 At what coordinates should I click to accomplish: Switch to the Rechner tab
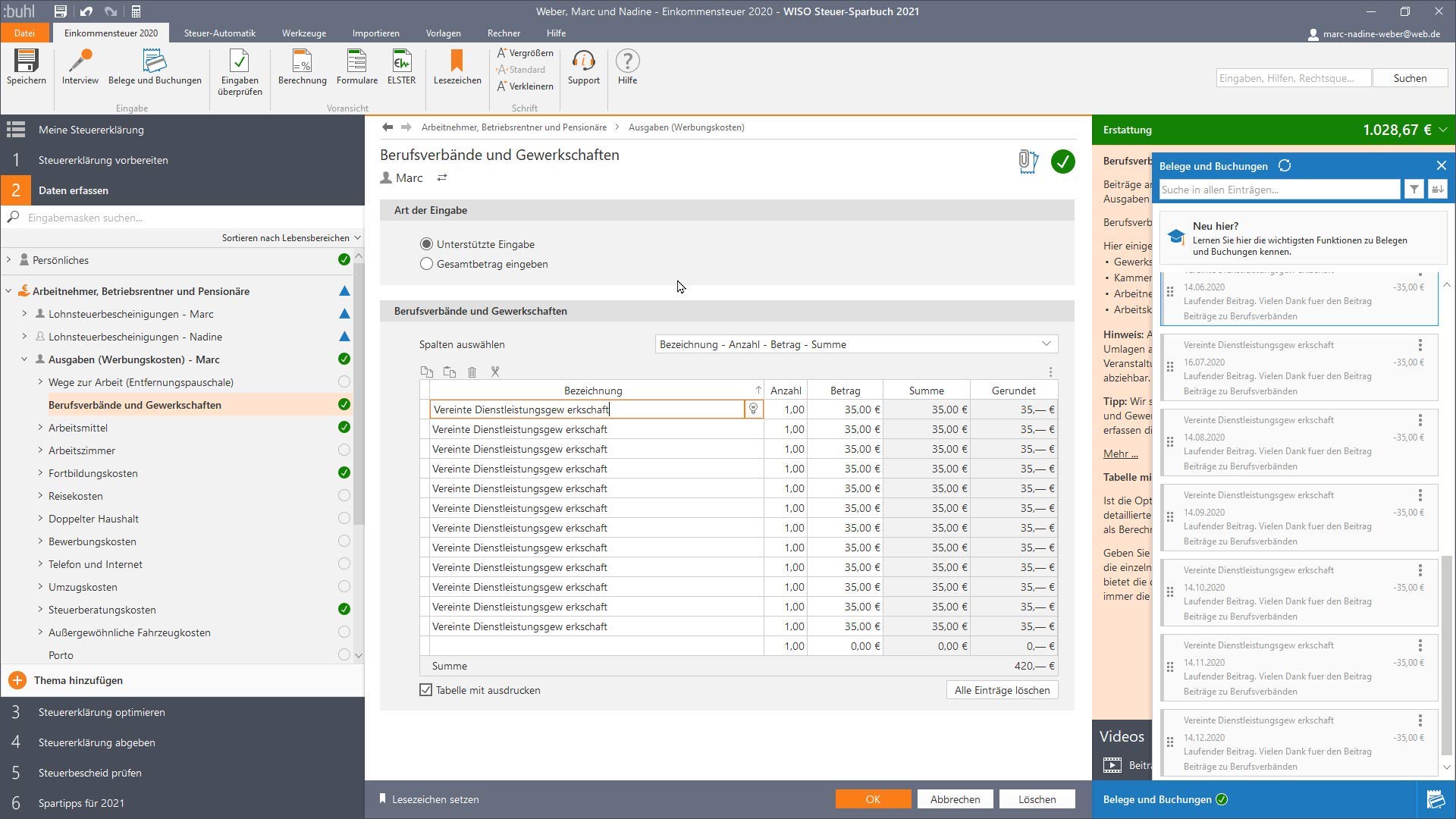point(504,33)
